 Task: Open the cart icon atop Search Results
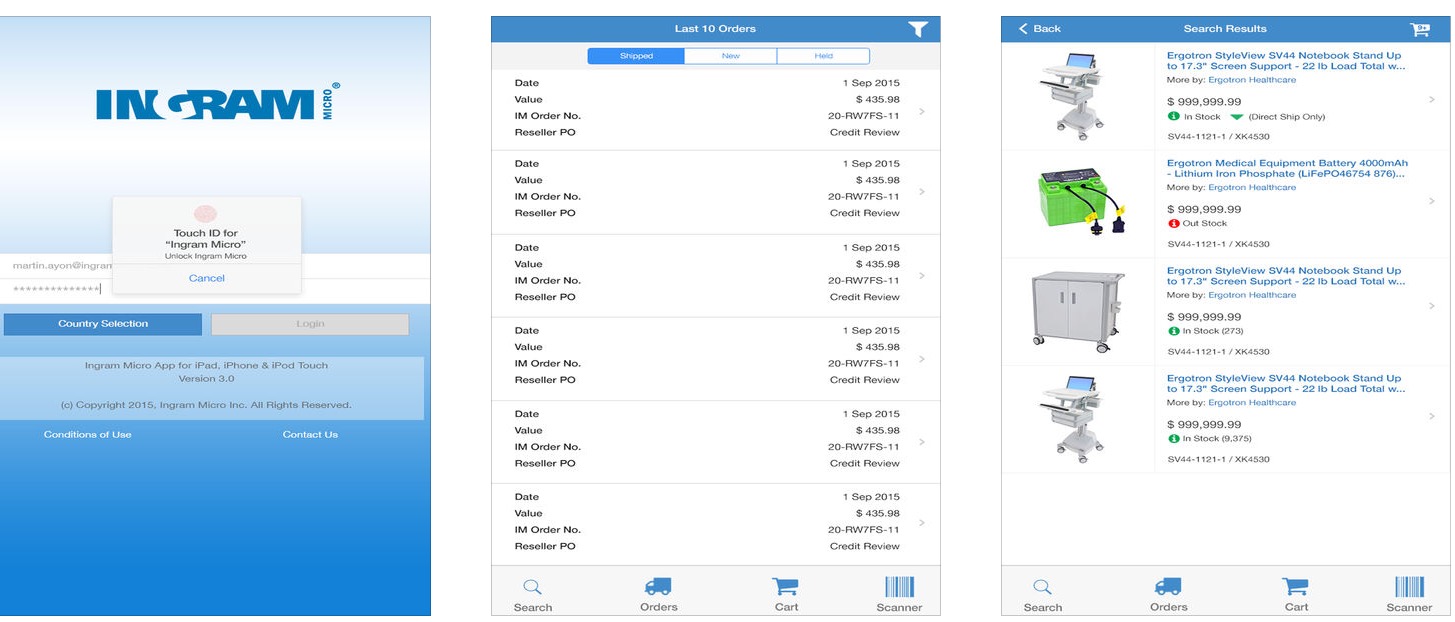pos(1420,28)
